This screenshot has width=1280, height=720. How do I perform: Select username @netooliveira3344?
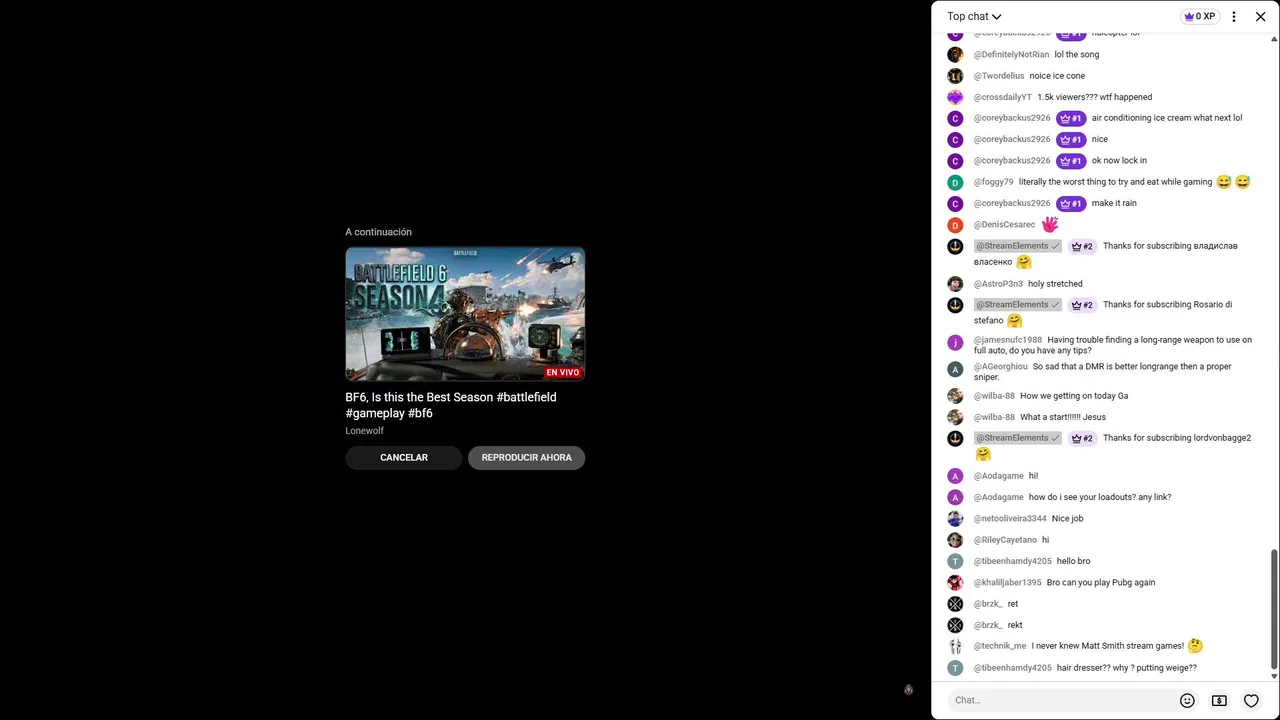[x=1010, y=519]
